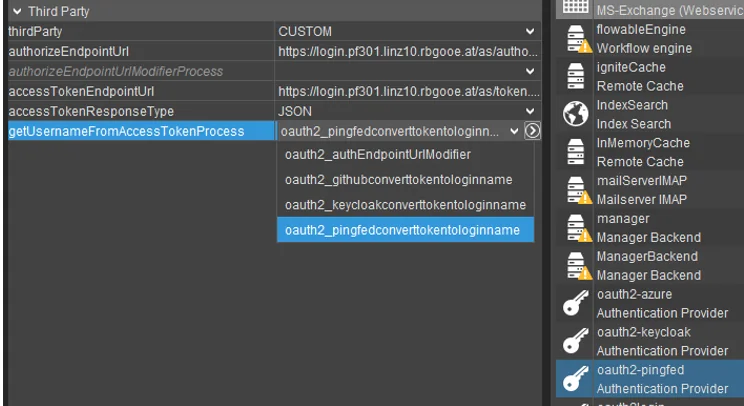Toggle getUsernameFromAccessTokenProcess dropdown arrow
This screenshot has height=406, width=744.
point(514,131)
